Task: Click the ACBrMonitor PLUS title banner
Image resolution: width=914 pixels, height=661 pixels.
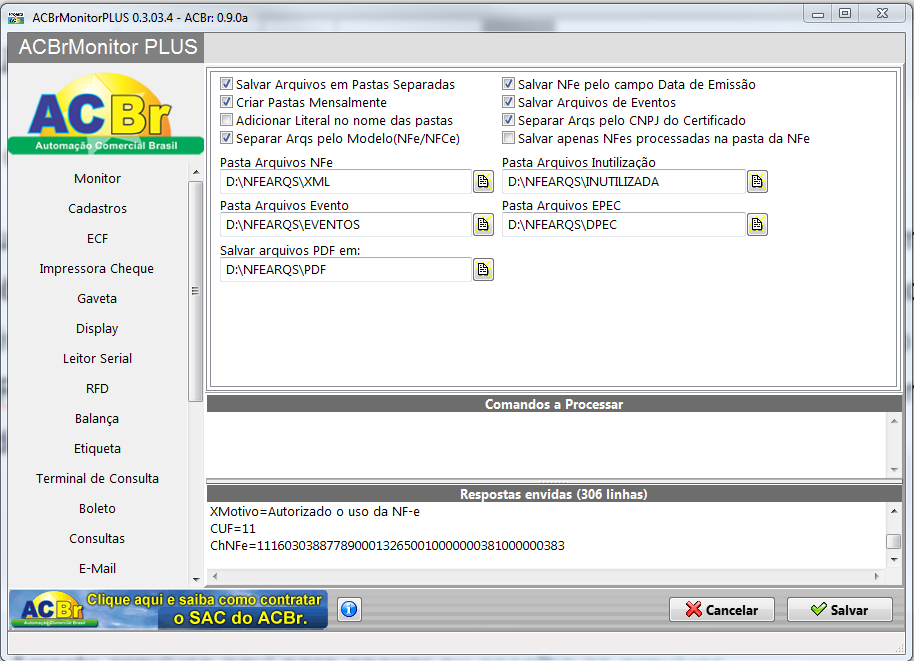Action: point(107,47)
